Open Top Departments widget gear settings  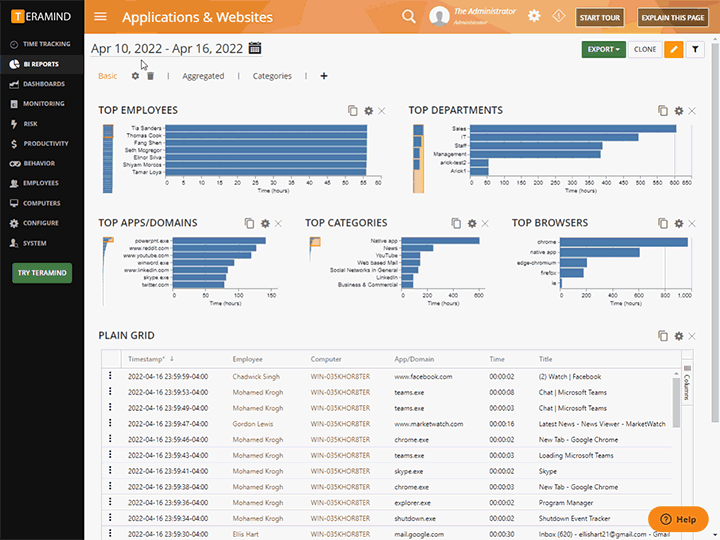tap(679, 111)
